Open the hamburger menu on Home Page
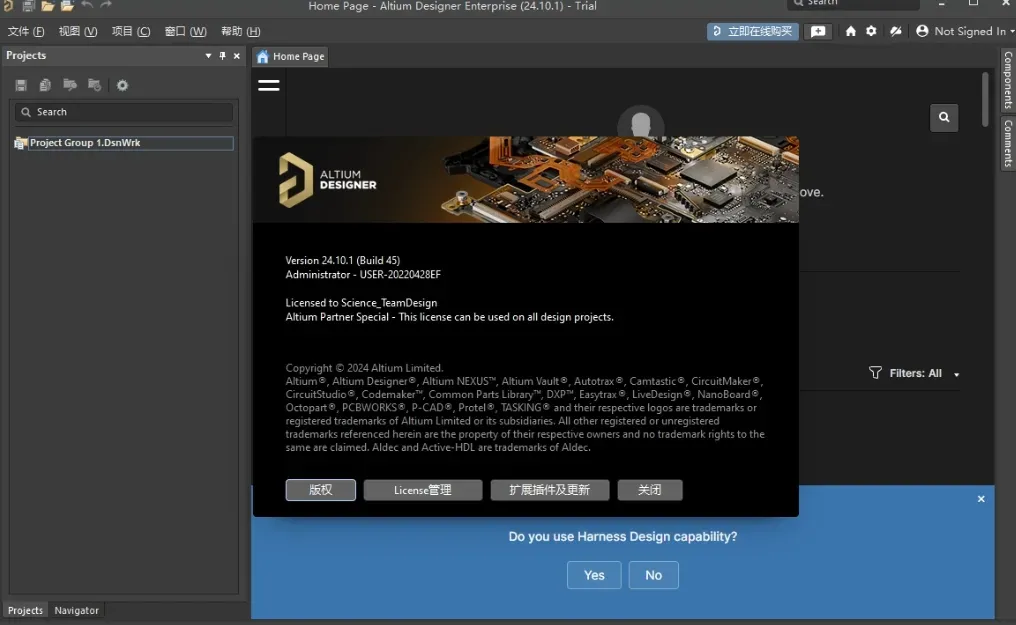 click(269, 85)
